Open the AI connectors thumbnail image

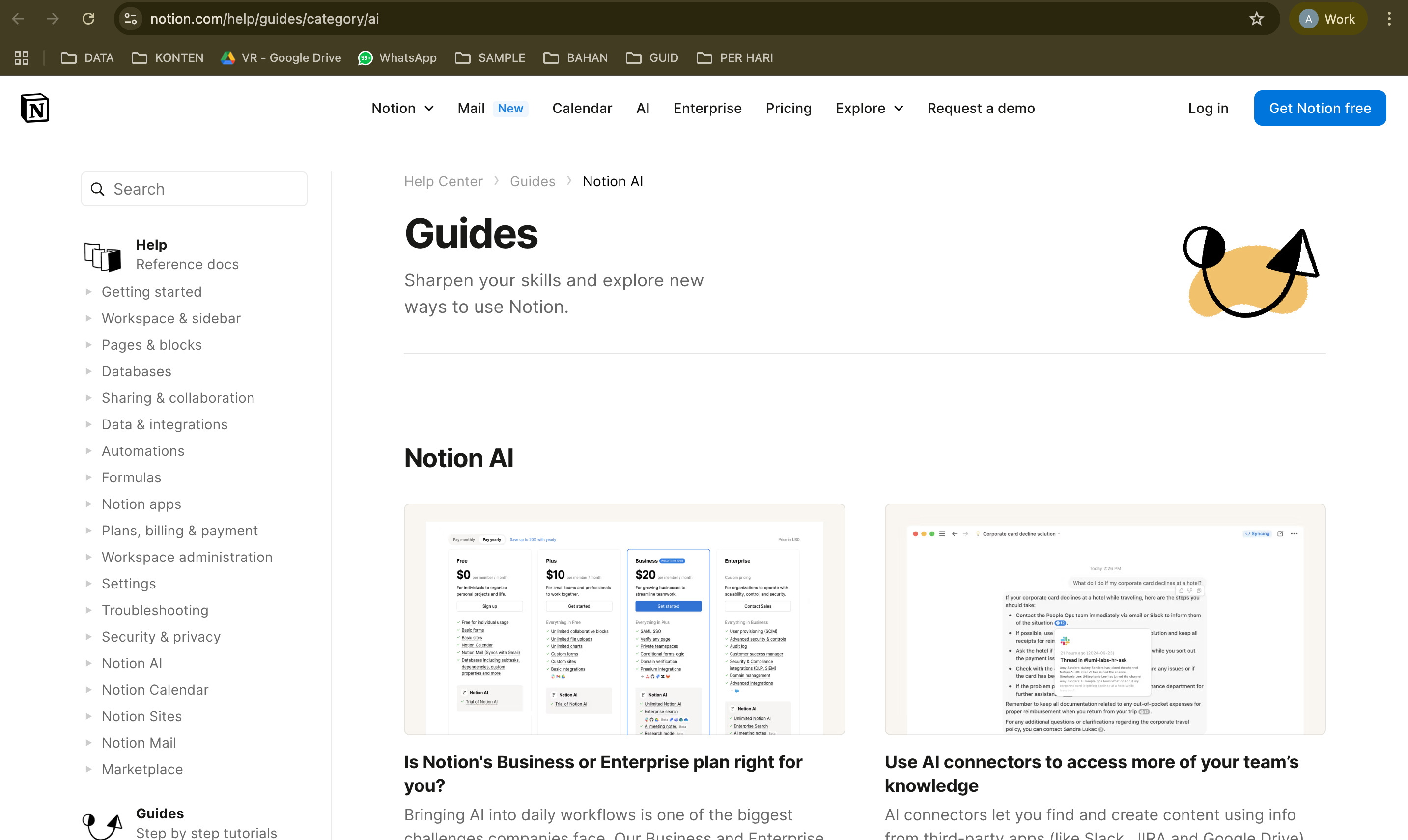[x=1105, y=619]
